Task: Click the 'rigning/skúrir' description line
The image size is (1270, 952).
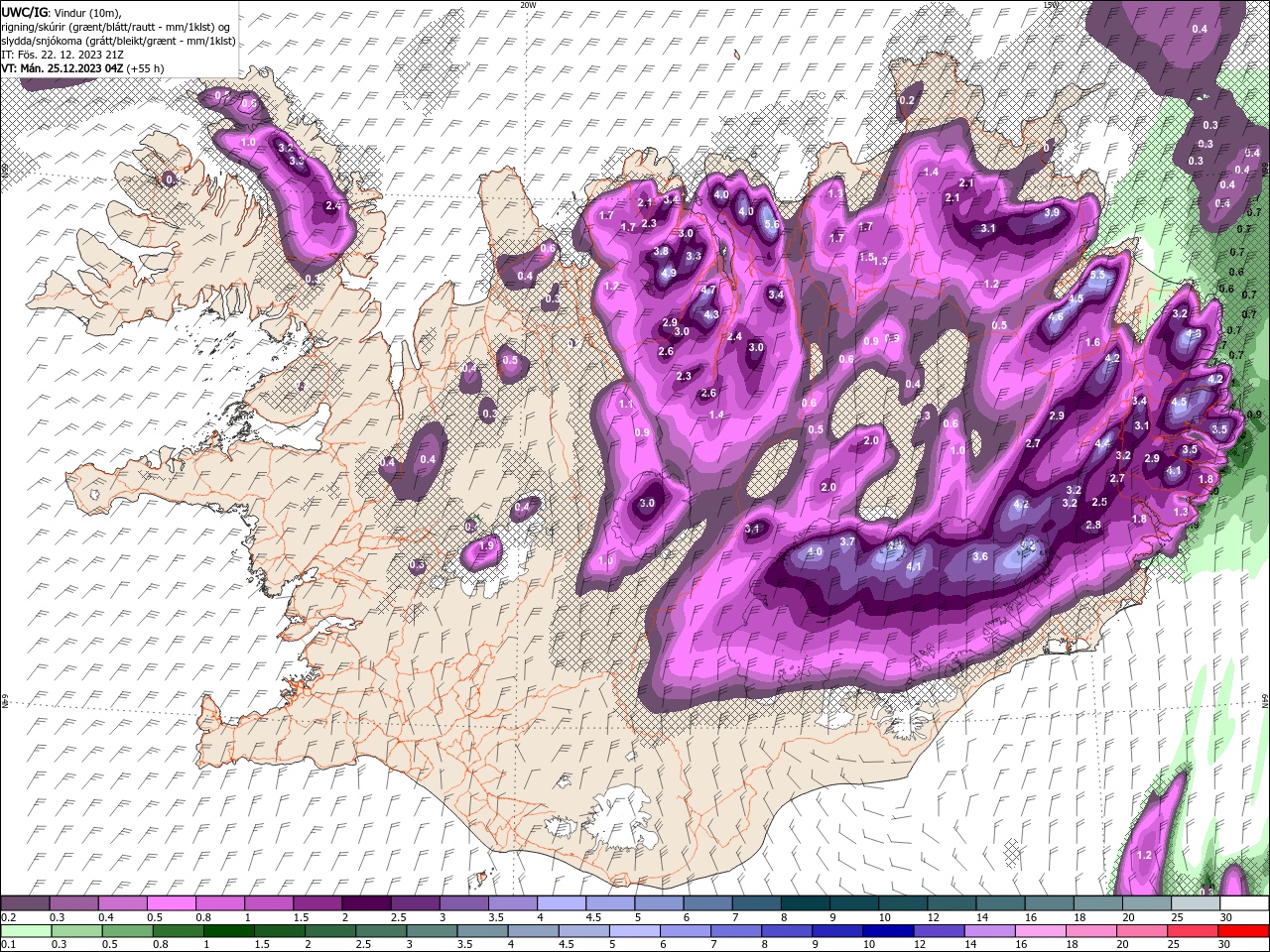Action: tap(117, 27)
